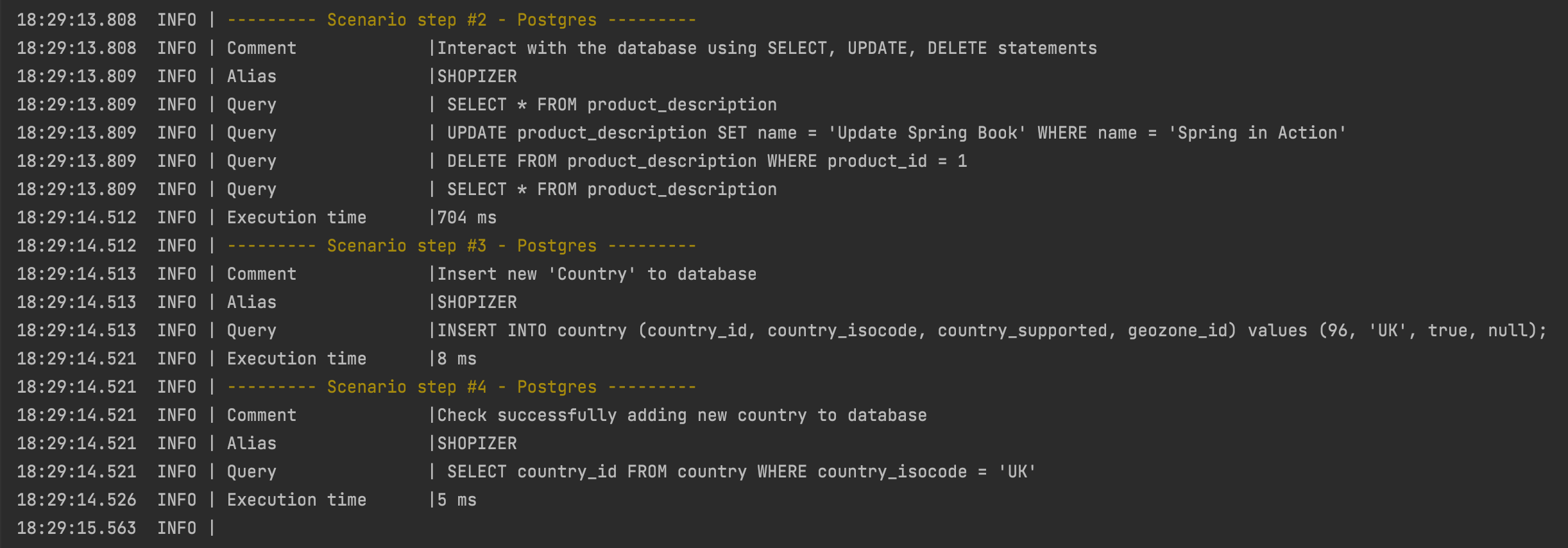
Task: Click the 'Check successfully adding new country' comment
Action: click(x=682, y=415)
